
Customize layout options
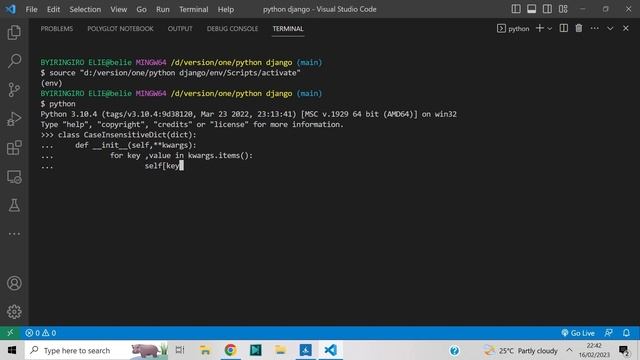coord(563,9)
